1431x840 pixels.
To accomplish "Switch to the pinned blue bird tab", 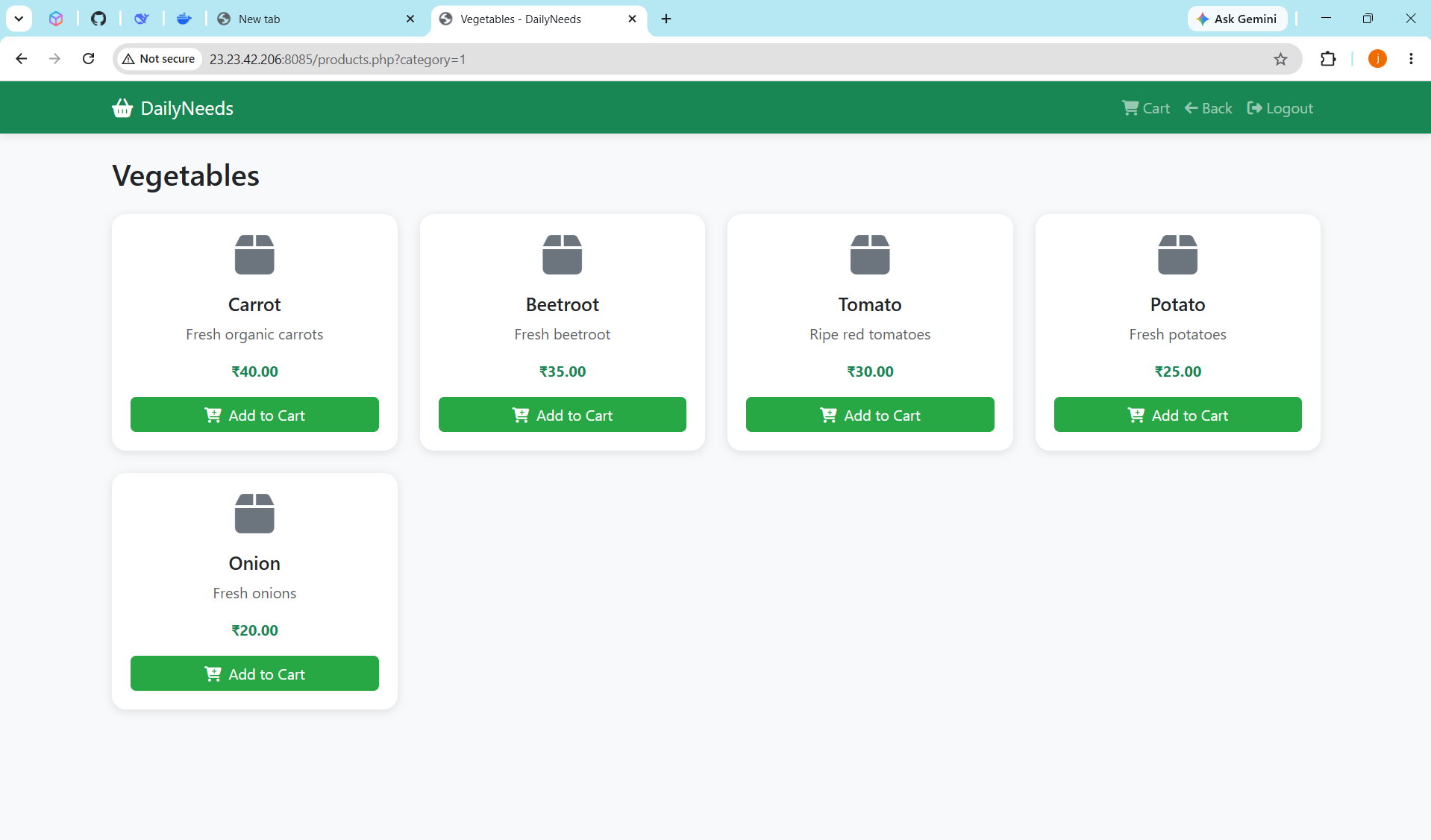I will coord(142,19).
